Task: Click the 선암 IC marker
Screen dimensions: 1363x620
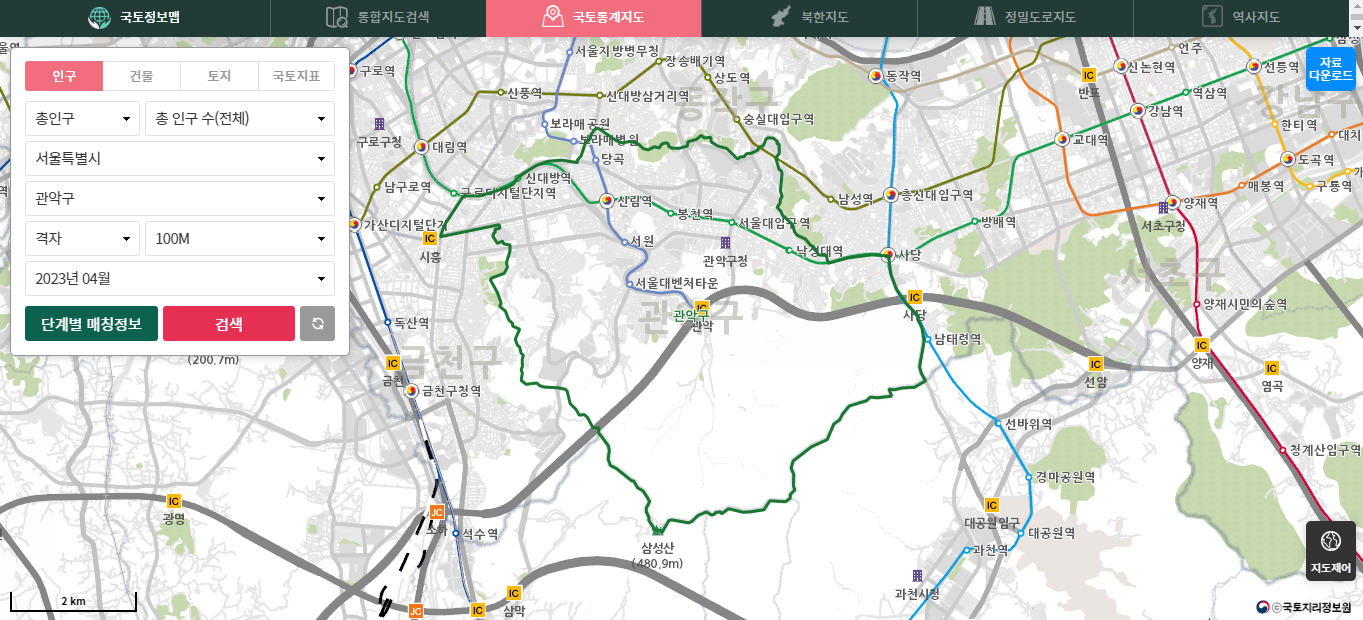Action: click(x=1095, y=364)
